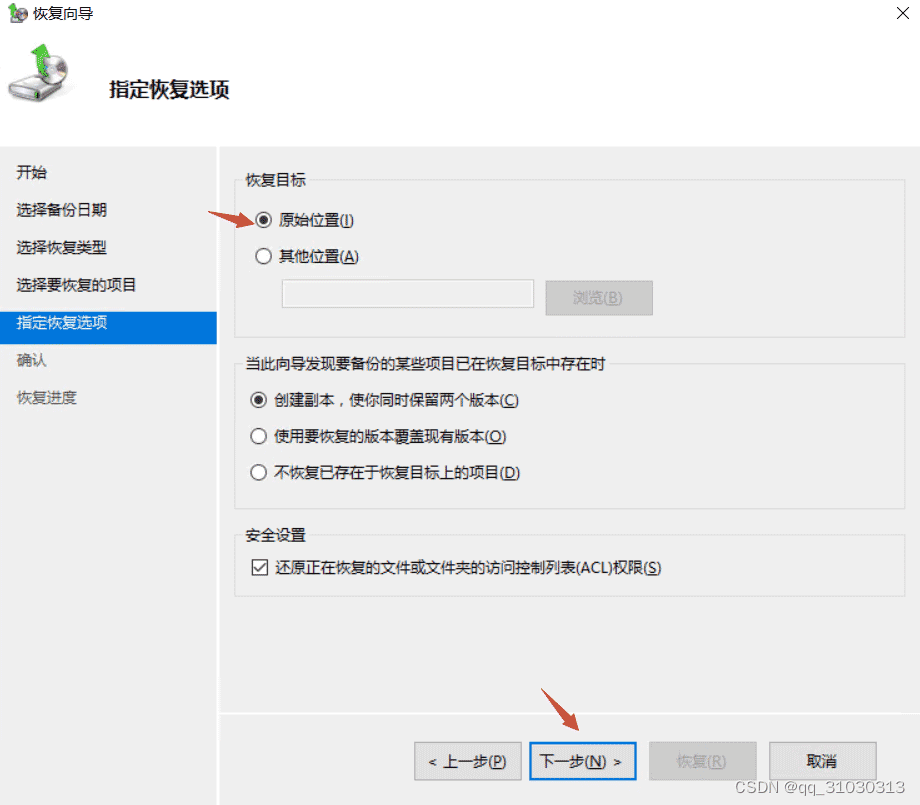Click the 浏览(B) browse button
This screenshot has width=920, height=805.
click(x=598, y=298)
